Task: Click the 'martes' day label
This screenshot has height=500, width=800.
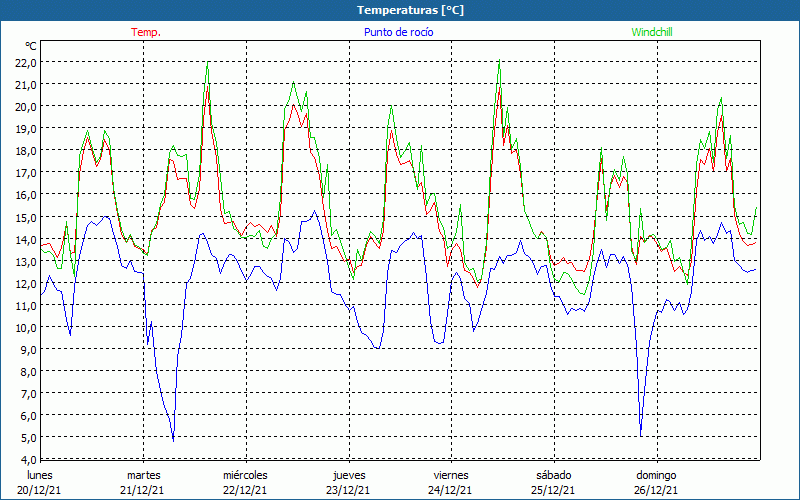Action: point(143,475)
